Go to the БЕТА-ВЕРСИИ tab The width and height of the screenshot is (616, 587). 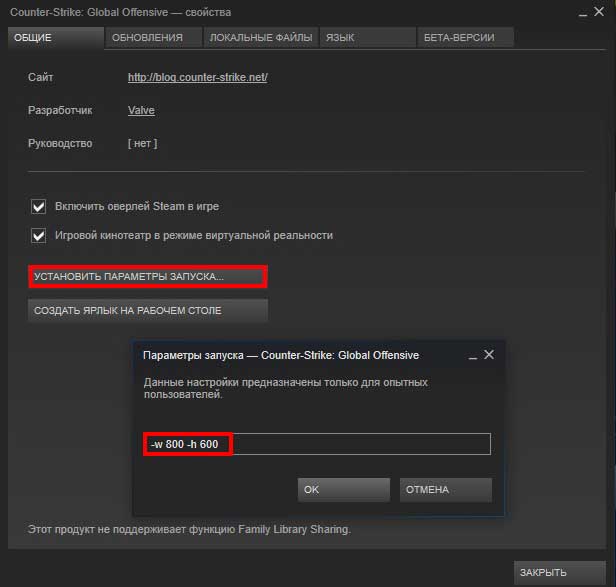point(466,38)
